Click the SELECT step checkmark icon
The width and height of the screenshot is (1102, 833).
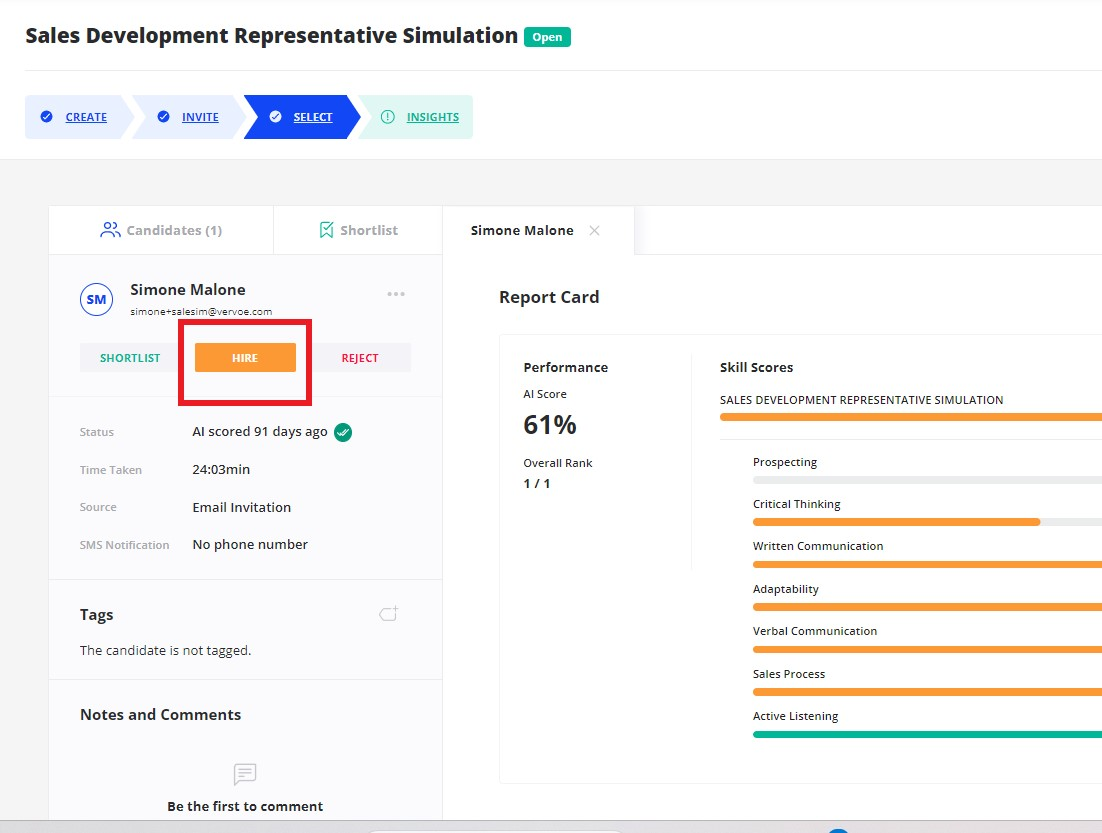click(276, 117)
